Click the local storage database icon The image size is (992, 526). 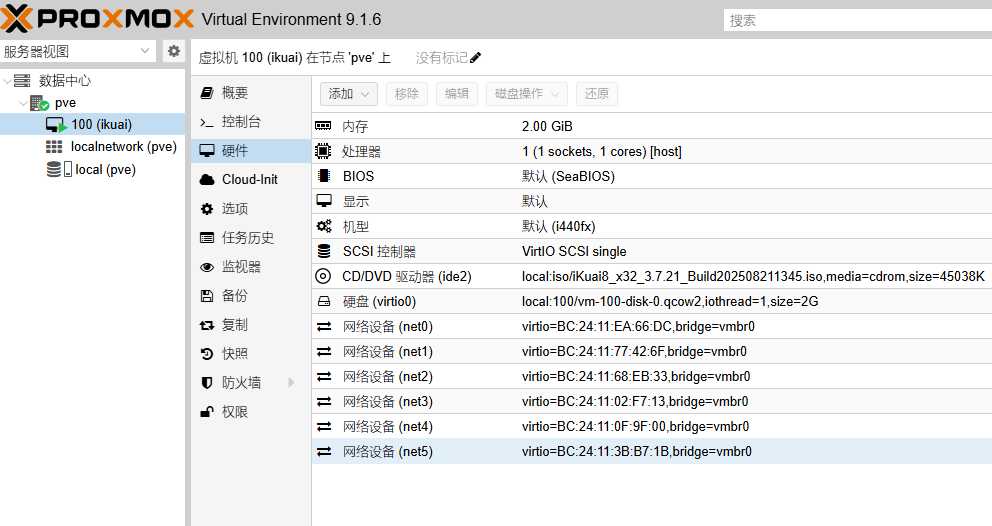(54, 169)
